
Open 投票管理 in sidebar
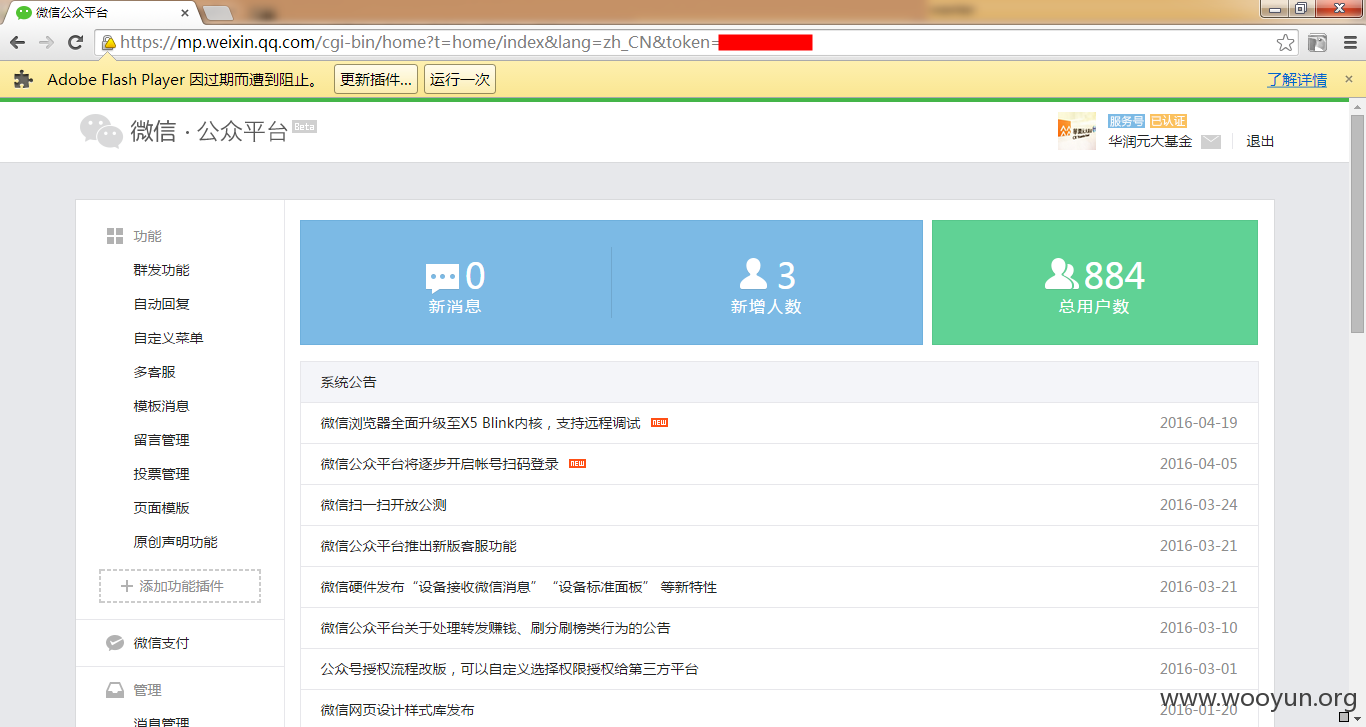click(x=162, y=474)
